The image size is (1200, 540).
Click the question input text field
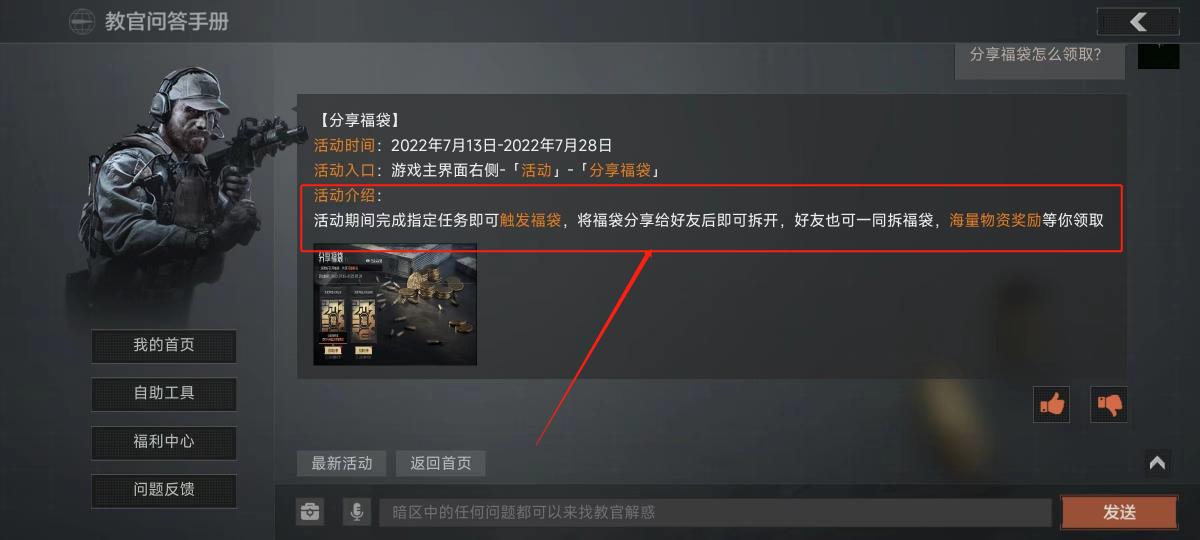pos(715,512)
